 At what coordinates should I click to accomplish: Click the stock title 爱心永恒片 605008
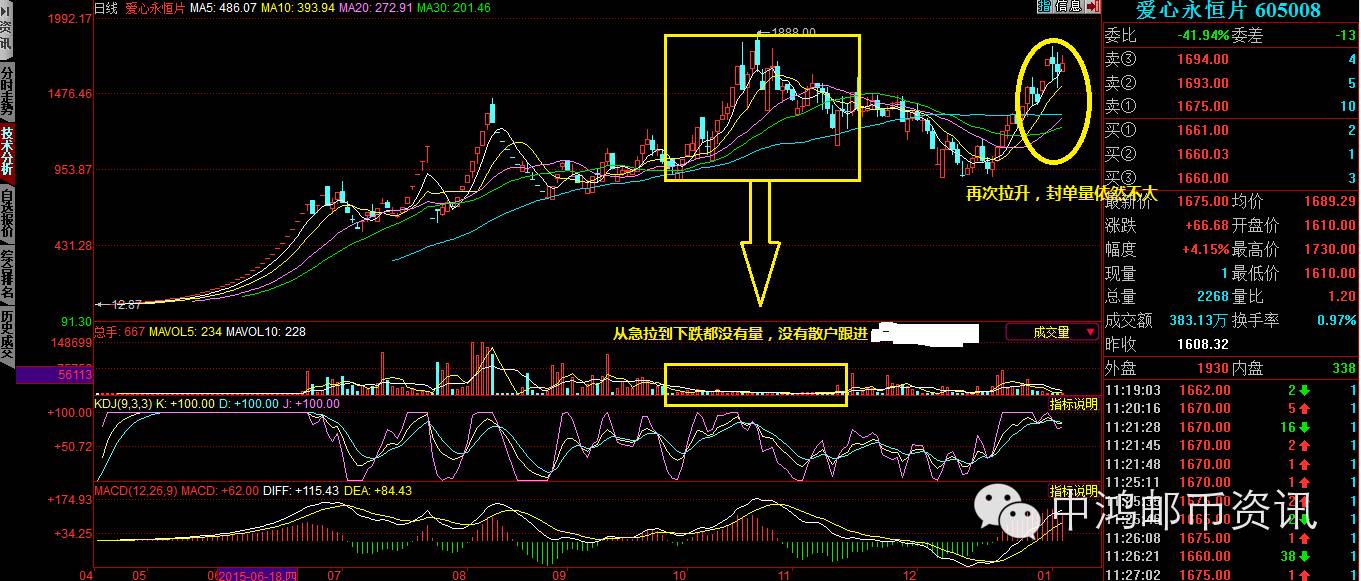[x=1229, y=10]
